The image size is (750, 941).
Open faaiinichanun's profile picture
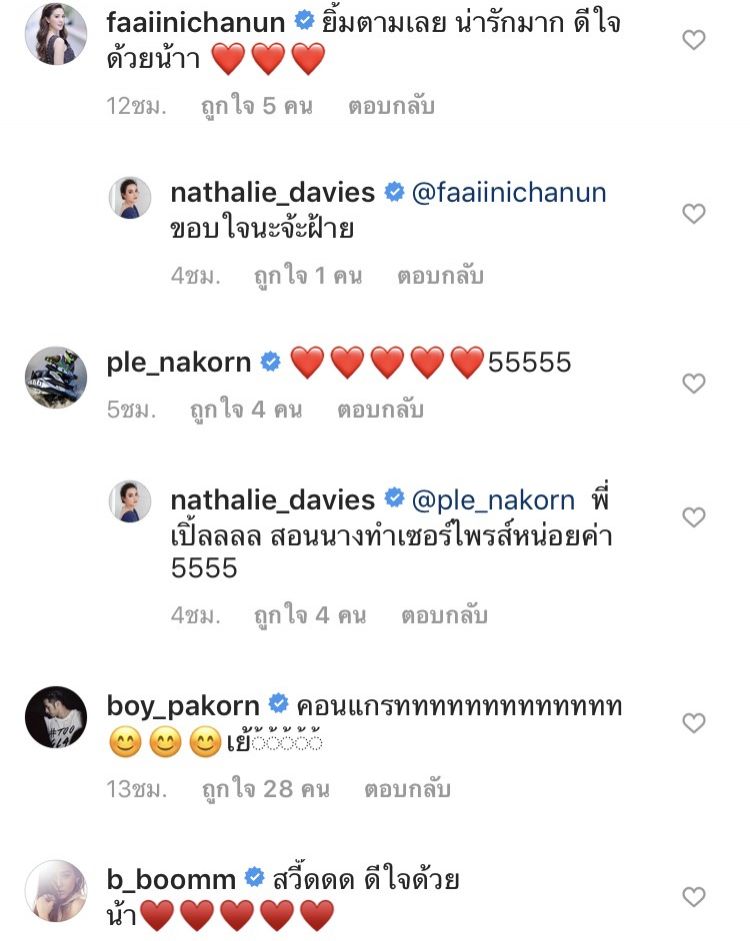point(56,34)
